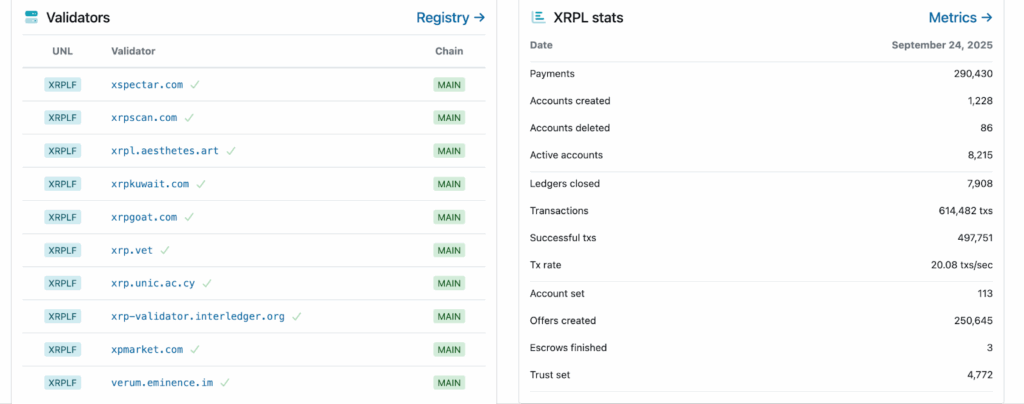Viewport: 1024px width, 404px height.
Task: Open the xrpkuwait.com validator
Action: (150, 184)
